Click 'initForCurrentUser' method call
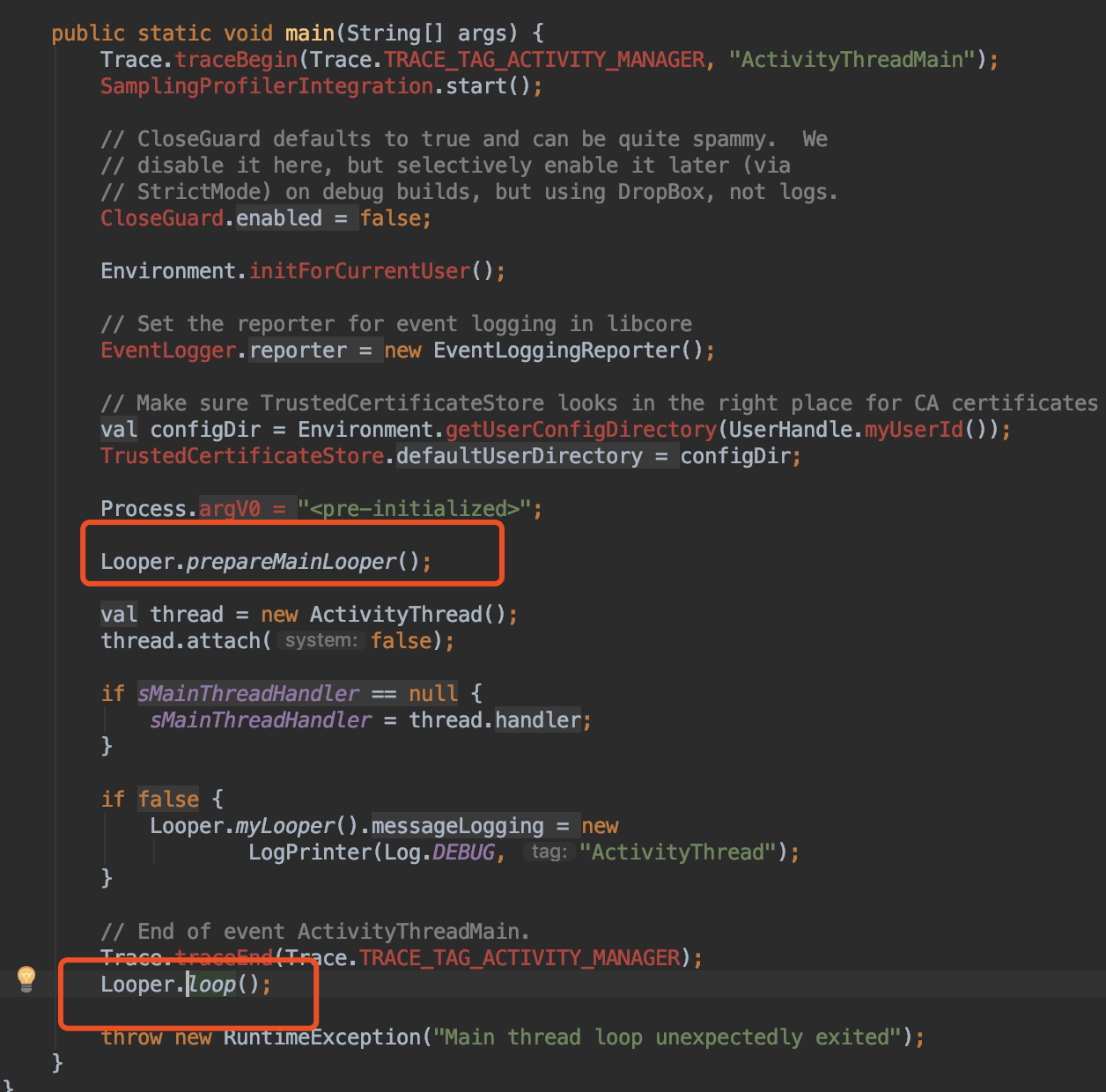 [x=359, y=271]
